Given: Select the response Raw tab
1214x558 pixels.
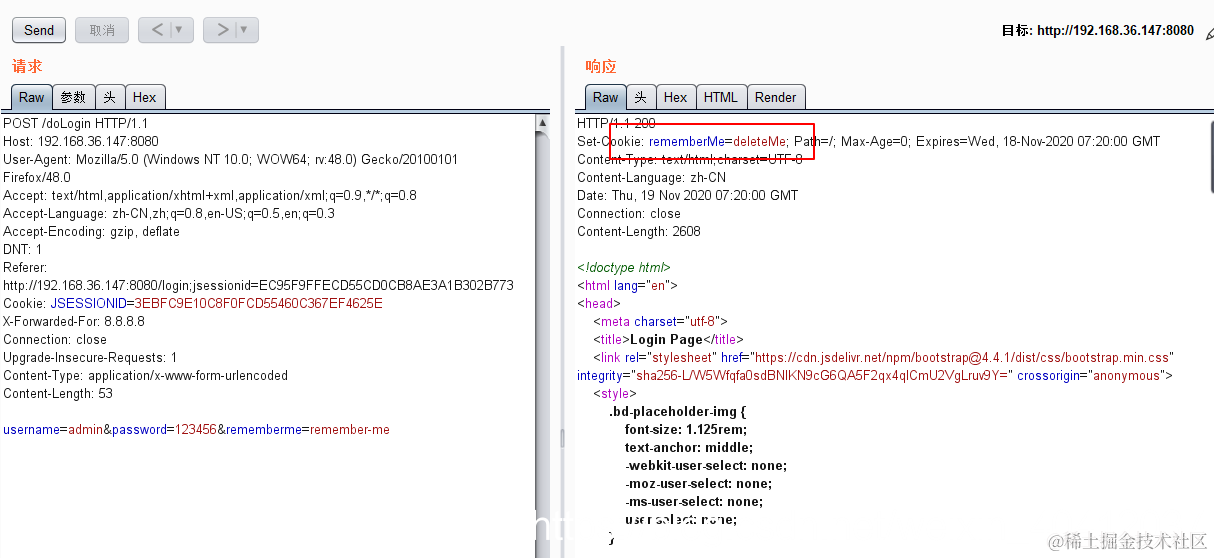Looking at the screenshot, I should tap(606, 97).
